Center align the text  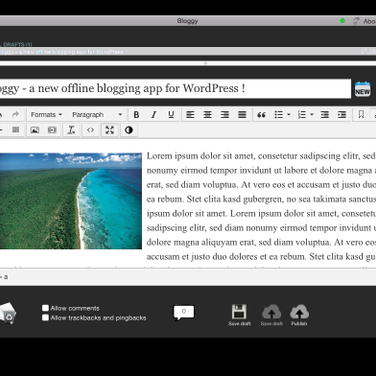pyautogui.click(x=208, y=115)
